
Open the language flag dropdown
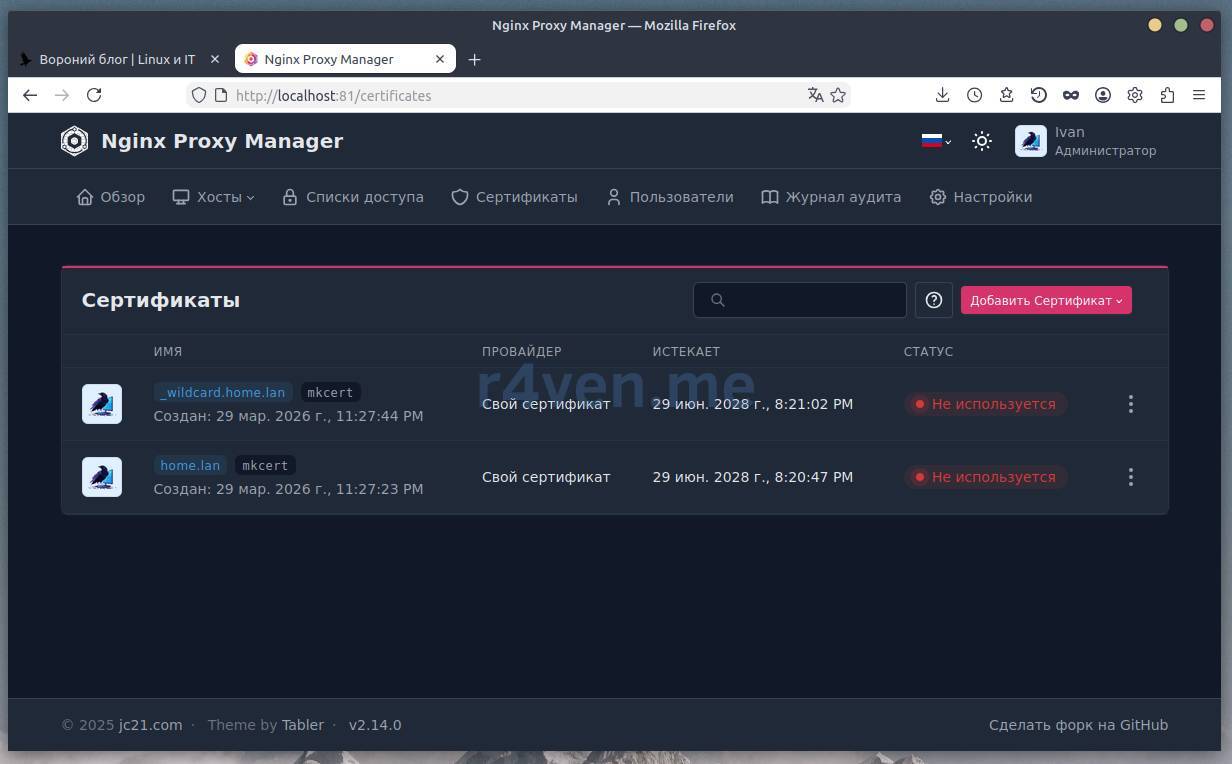(x=935, y=141)
